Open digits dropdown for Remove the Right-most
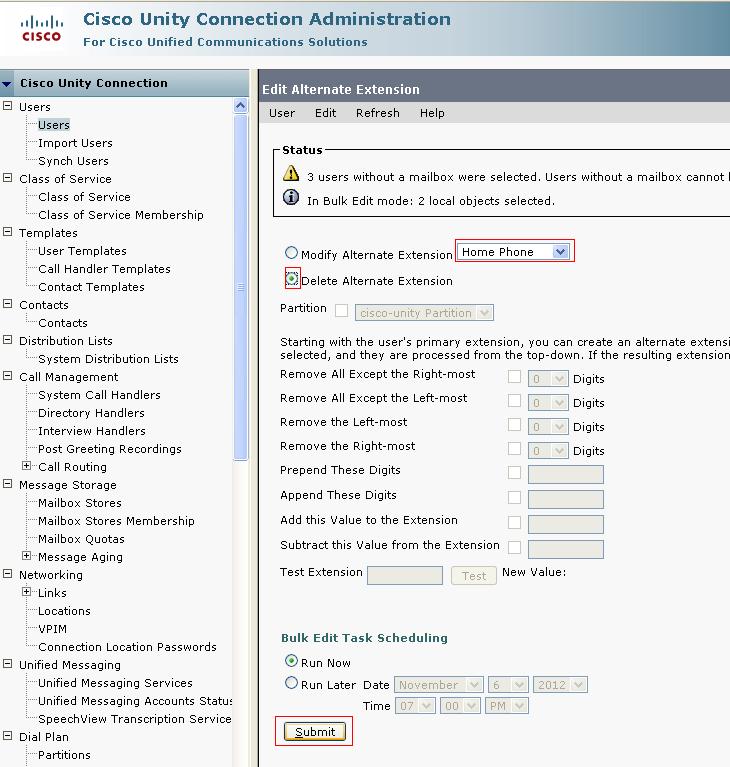Screen dimensions: 730x767 548,451
